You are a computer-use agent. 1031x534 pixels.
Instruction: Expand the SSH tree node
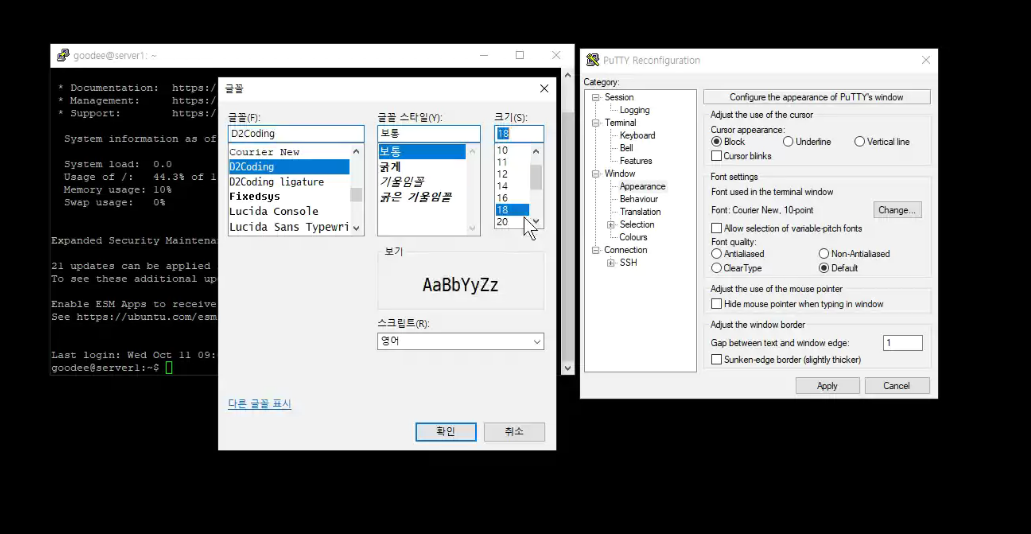(611, 263)
